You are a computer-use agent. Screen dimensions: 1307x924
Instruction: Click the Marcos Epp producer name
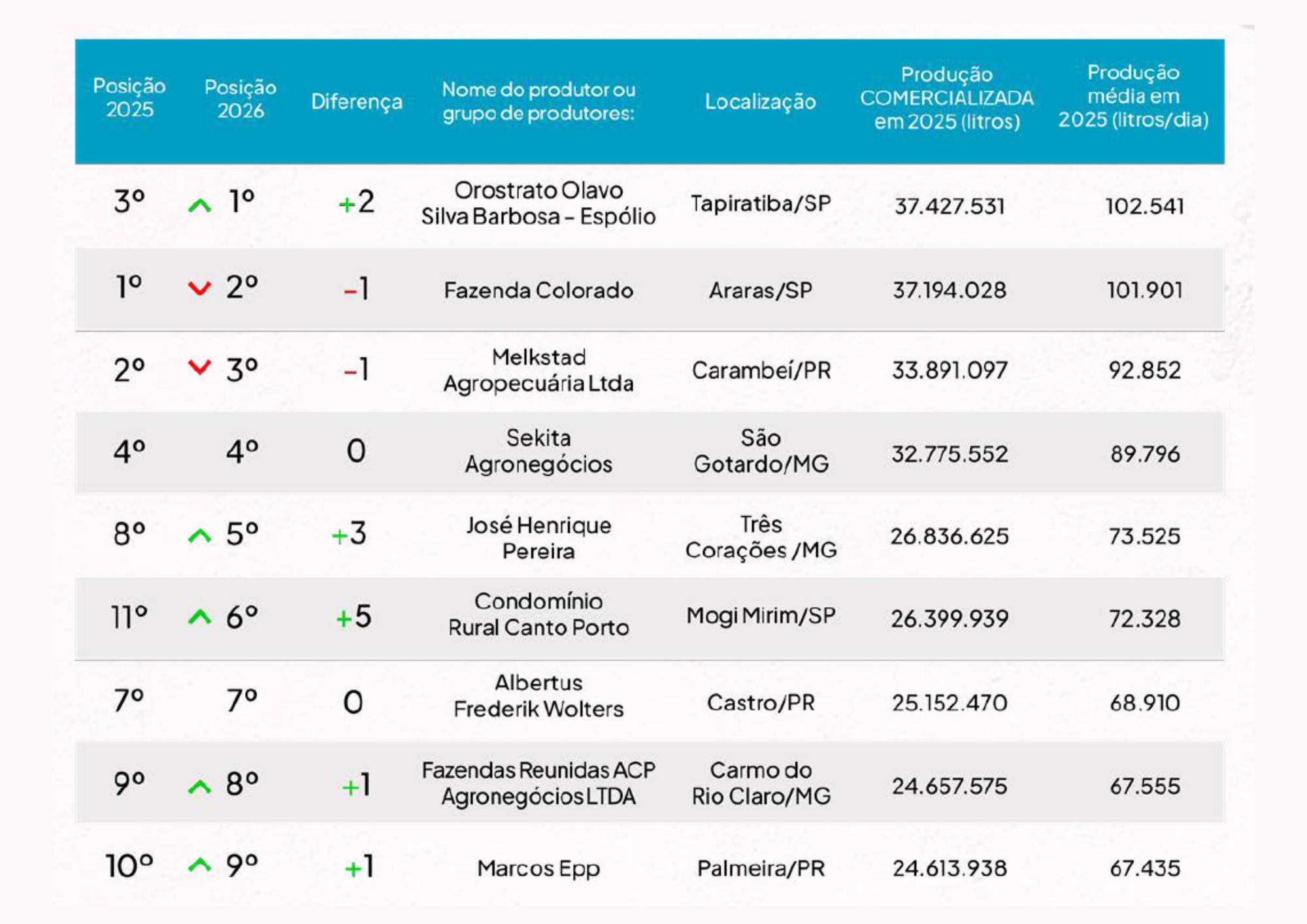(x=538, y=868)
